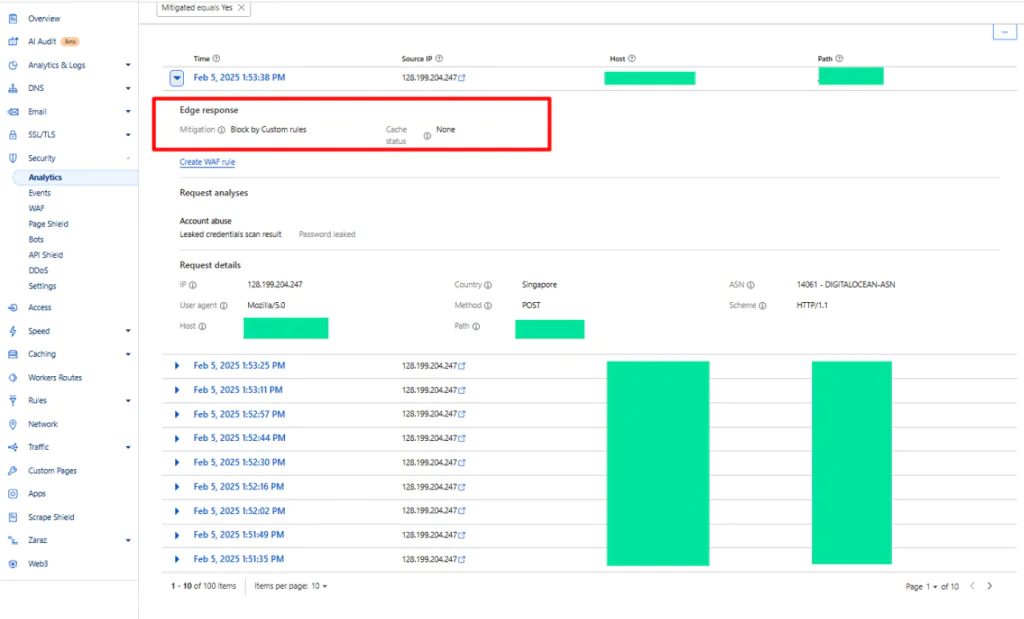Viewport: 1024px width, 619px height.
Task: Open the DDoS menu item
Action: 38,270
